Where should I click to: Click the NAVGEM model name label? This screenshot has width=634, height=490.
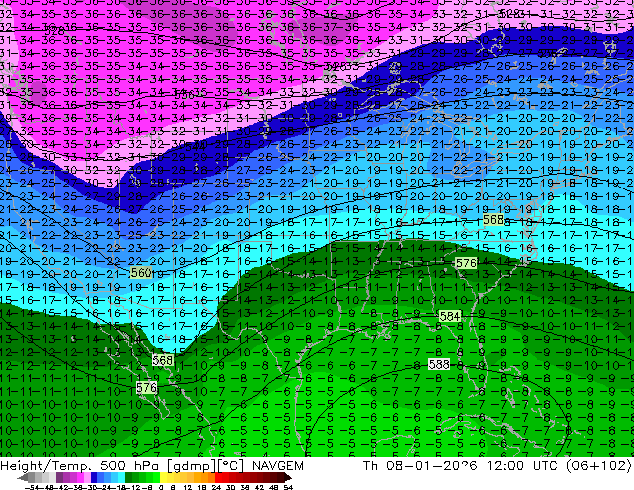click(277, 466)
